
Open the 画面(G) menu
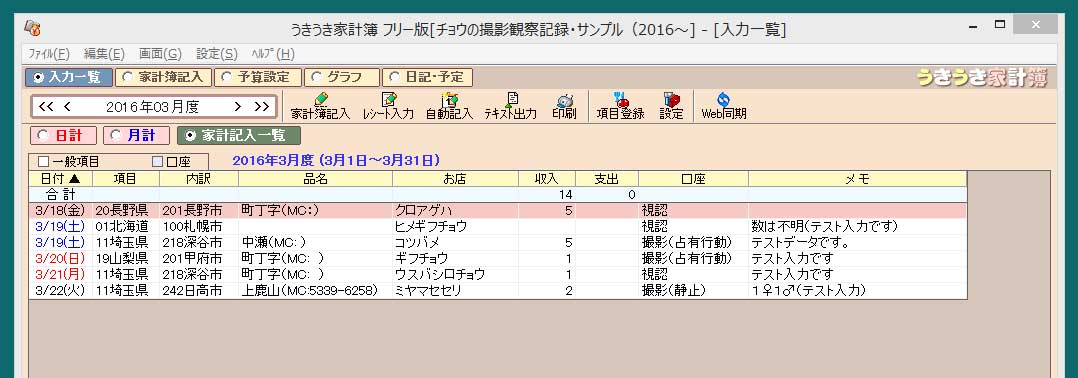(x=160, y=54)
